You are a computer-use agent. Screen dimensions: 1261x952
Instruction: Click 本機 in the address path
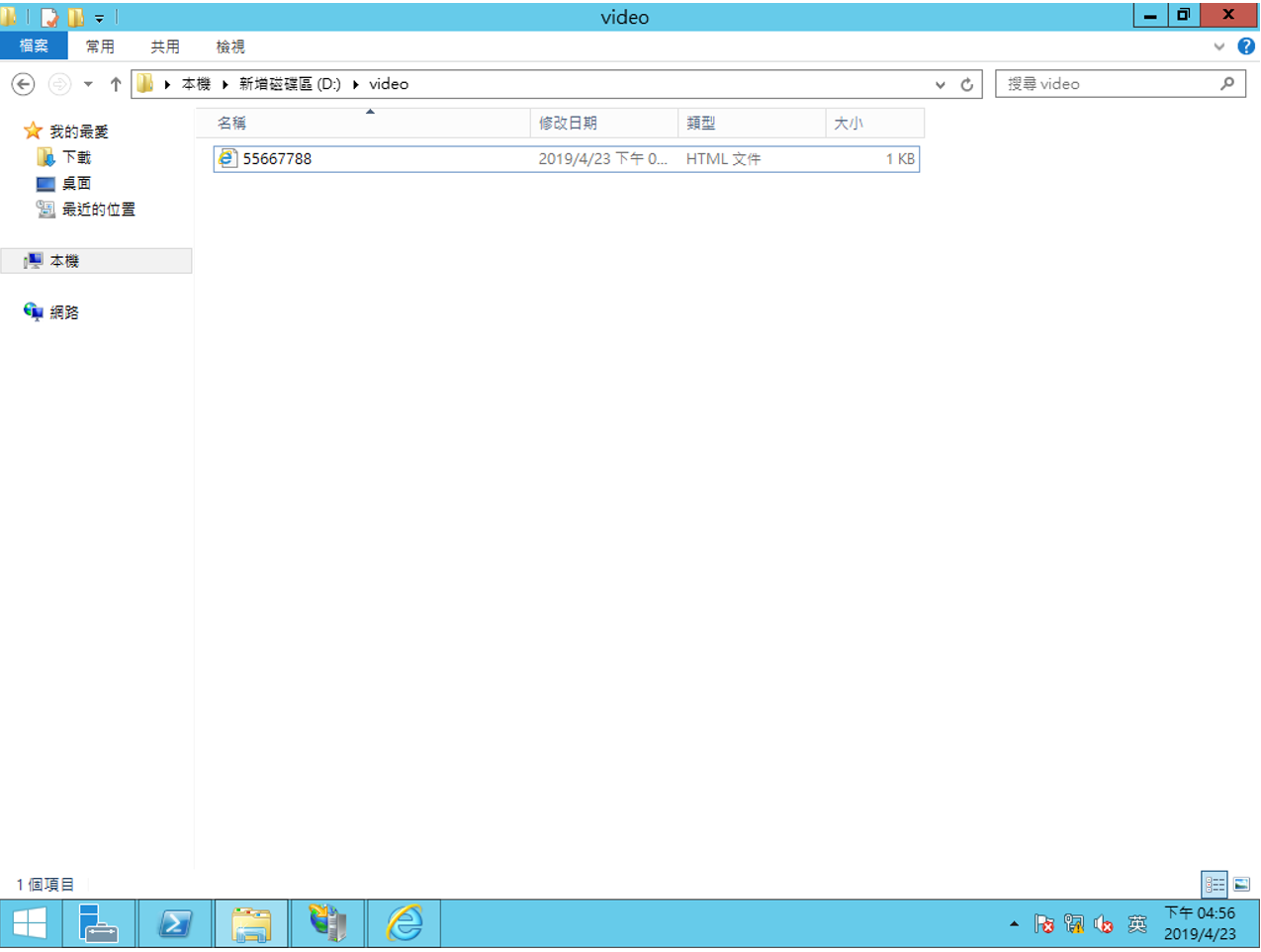(x=196, y=84)
